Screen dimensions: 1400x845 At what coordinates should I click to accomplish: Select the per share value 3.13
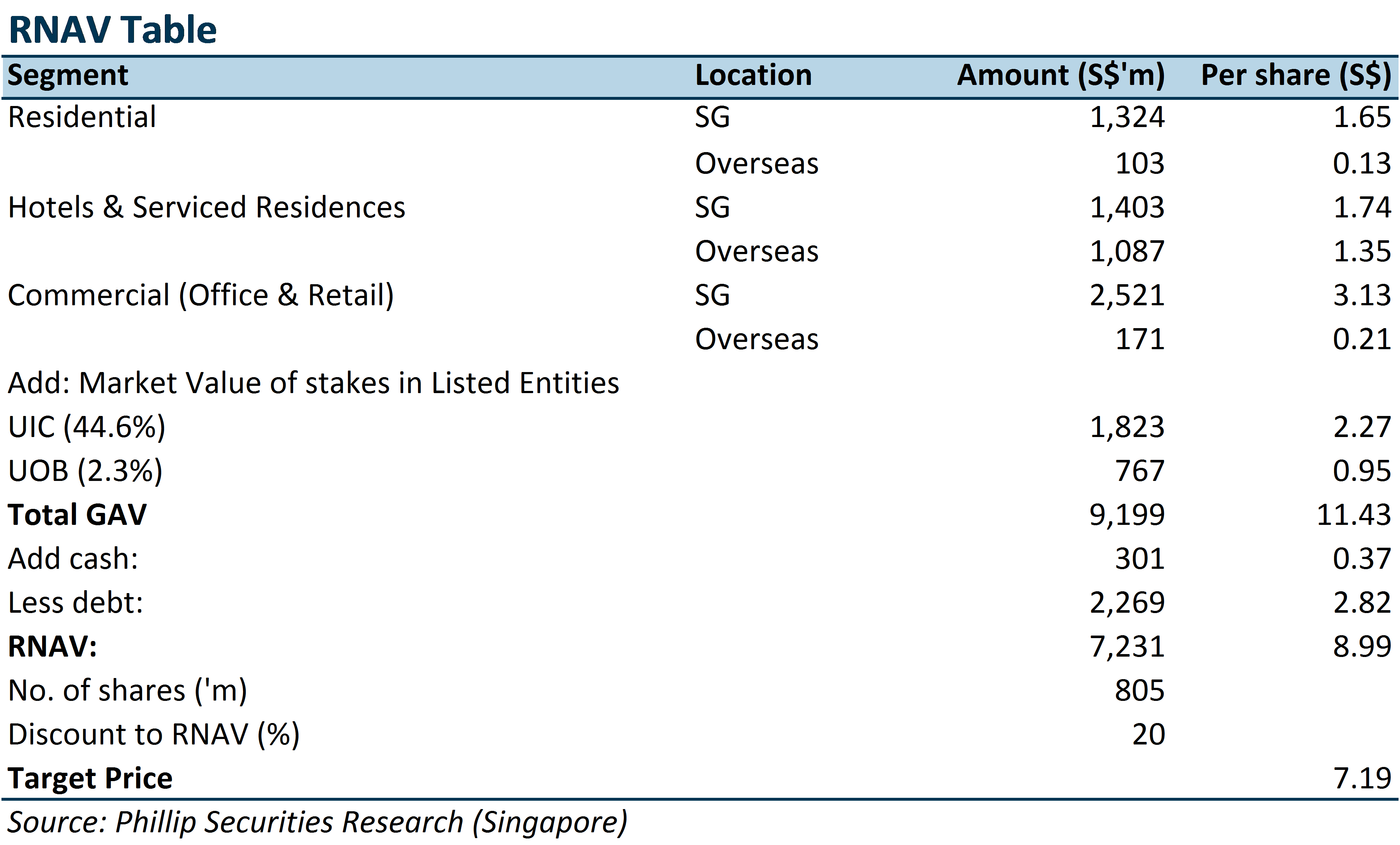point(1363,295)
